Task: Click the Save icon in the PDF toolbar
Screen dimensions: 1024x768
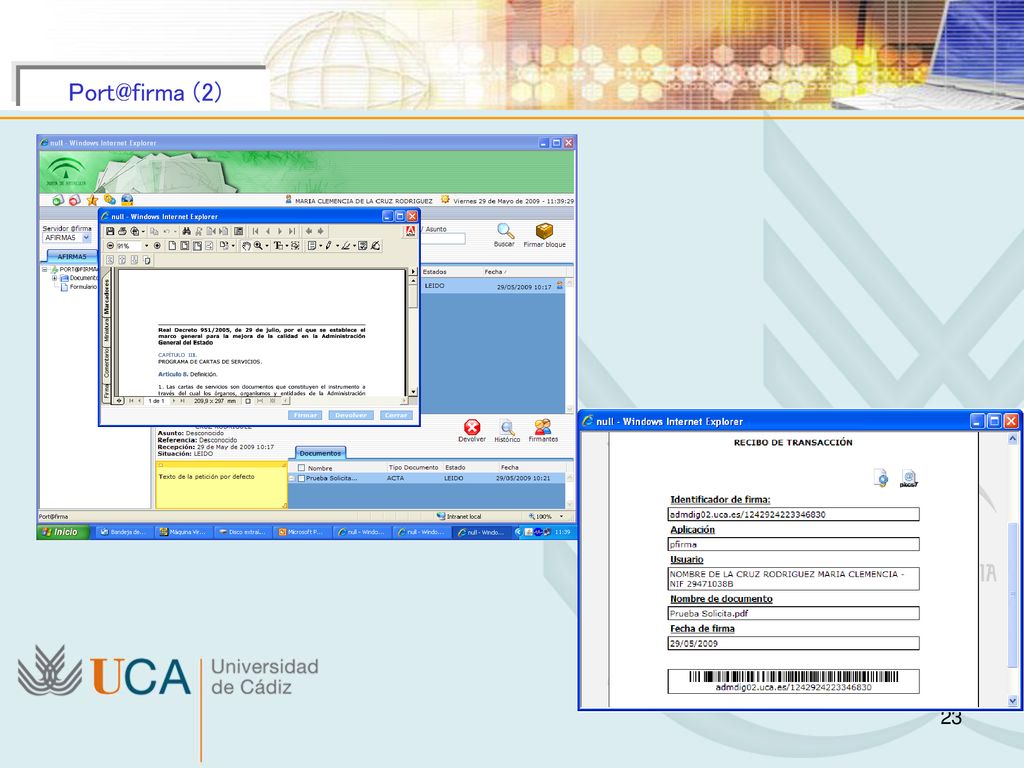Action: point(110,231)
